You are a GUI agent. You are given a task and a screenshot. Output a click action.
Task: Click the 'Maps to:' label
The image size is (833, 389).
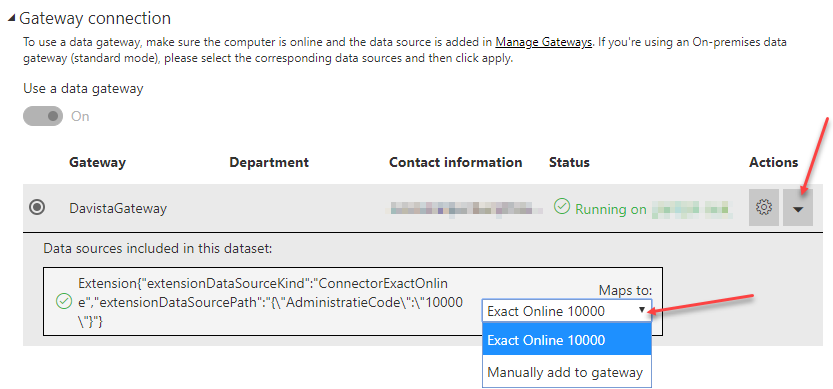click(625, 290)
